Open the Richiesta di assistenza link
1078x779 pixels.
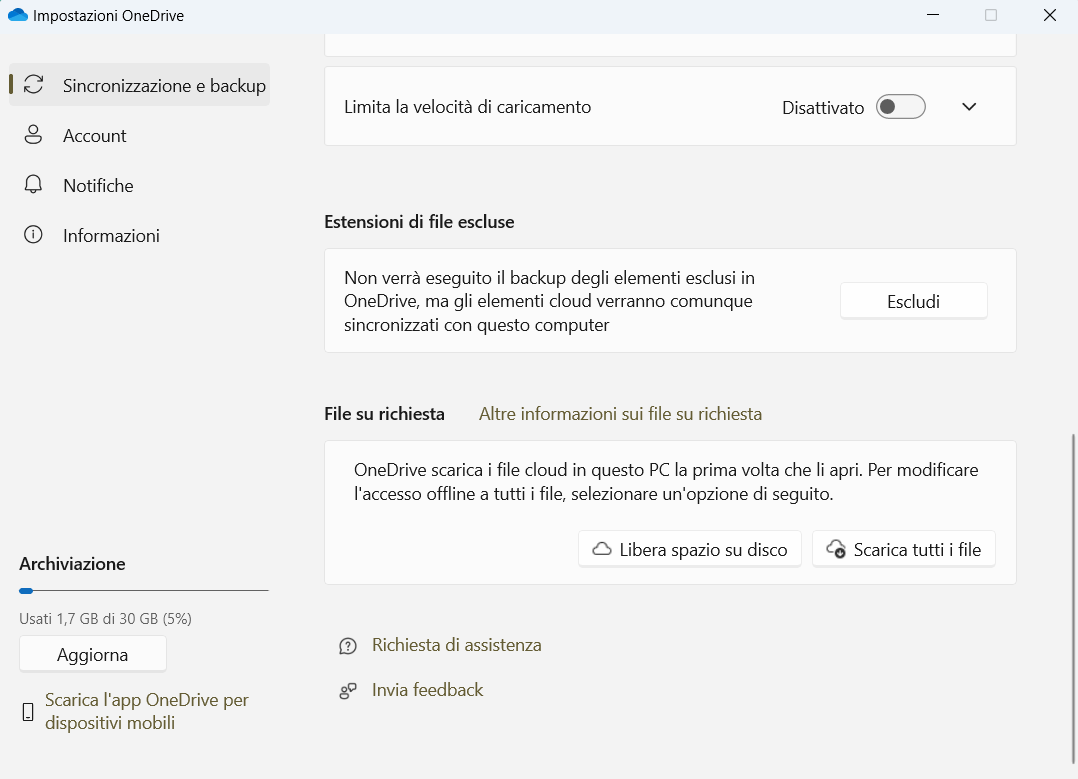(456, 645)
